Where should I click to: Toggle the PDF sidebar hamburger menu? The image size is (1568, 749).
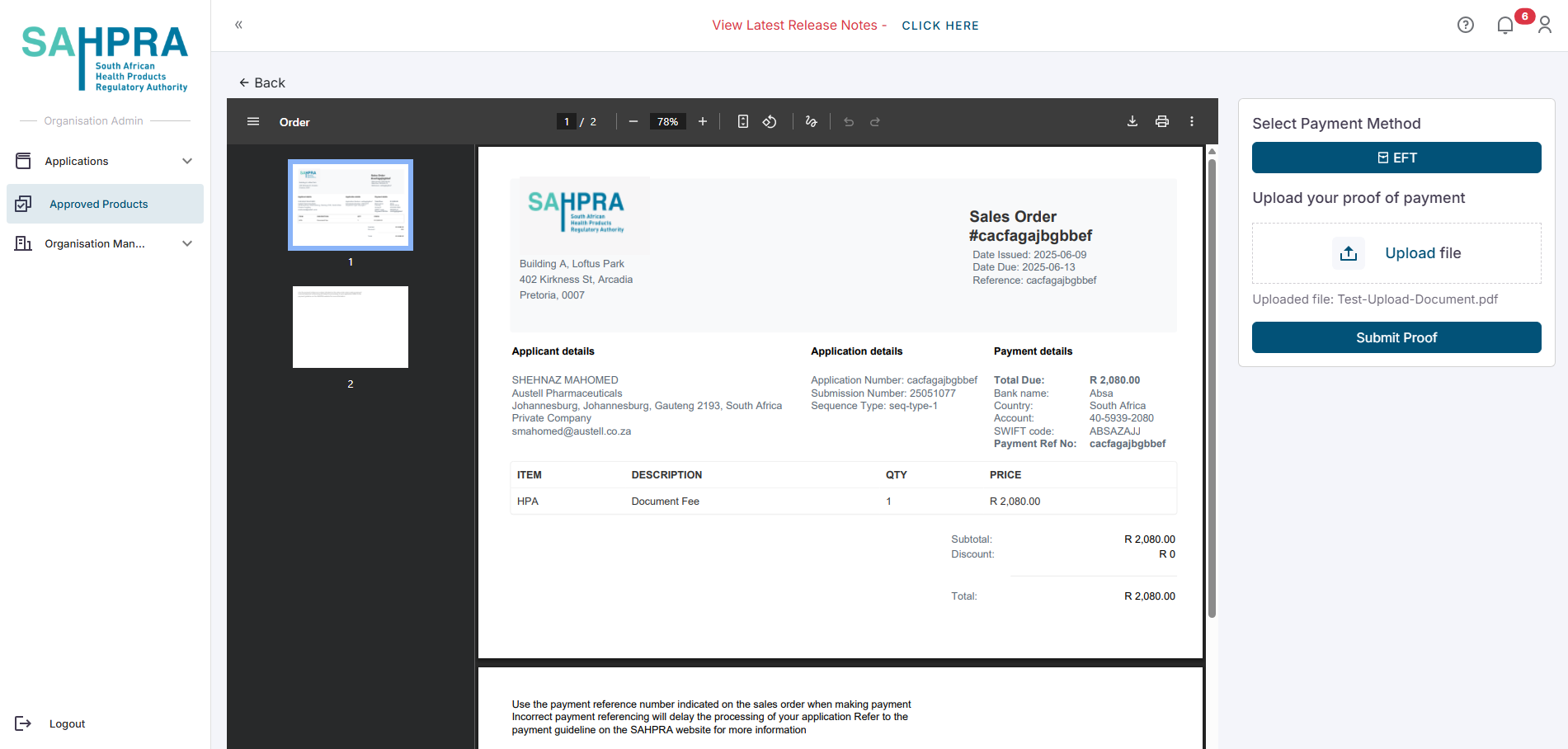pyautogui.click(x=253, y=121)
